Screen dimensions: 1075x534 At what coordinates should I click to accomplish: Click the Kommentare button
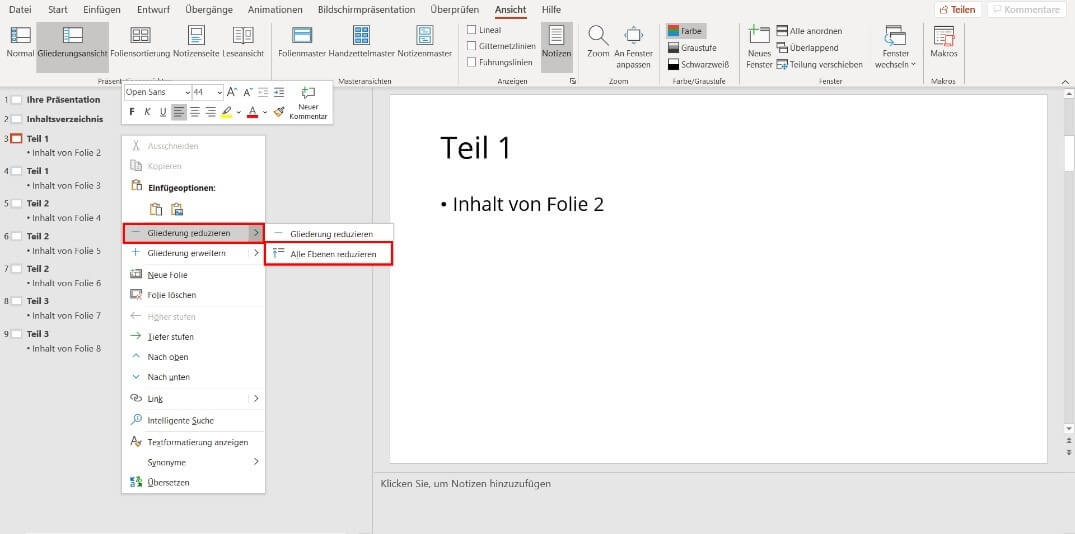coord(1025,9)
